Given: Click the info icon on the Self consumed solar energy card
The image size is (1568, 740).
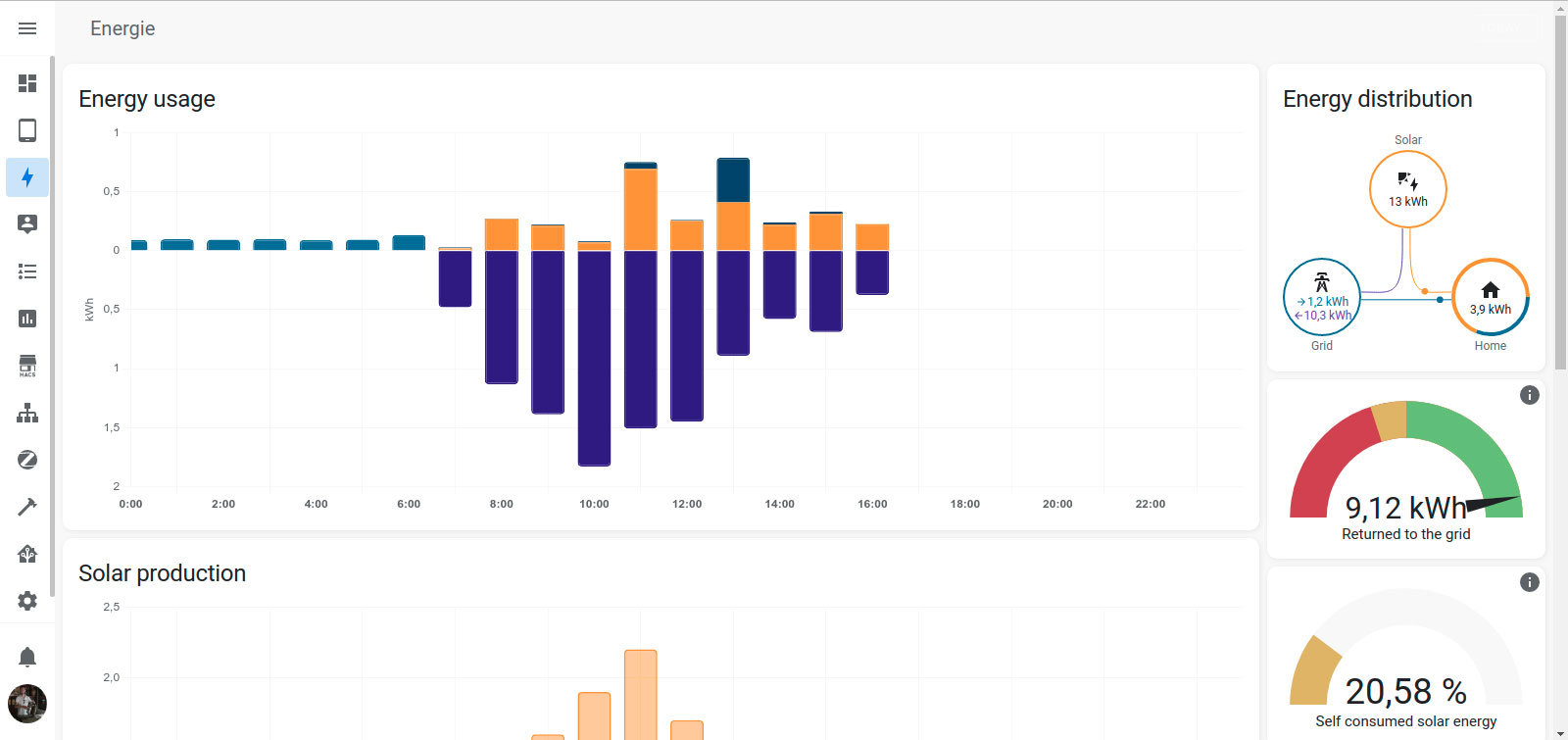Looking at the screenshot, I should pos(1530,582).
